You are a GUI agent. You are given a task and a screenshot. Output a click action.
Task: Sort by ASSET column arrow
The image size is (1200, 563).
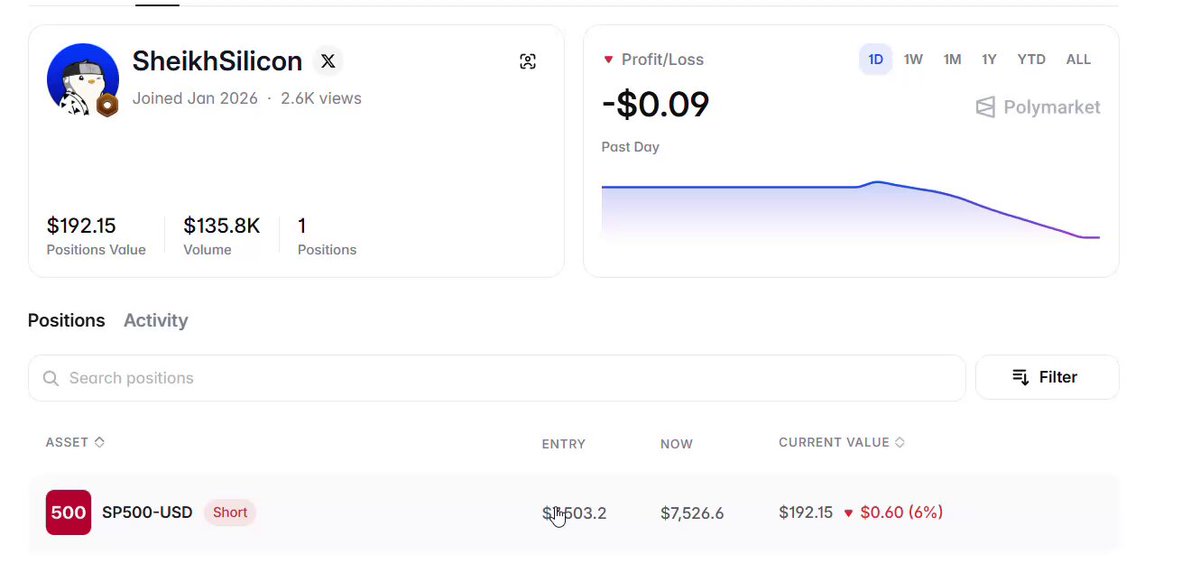tap(99, 442)
